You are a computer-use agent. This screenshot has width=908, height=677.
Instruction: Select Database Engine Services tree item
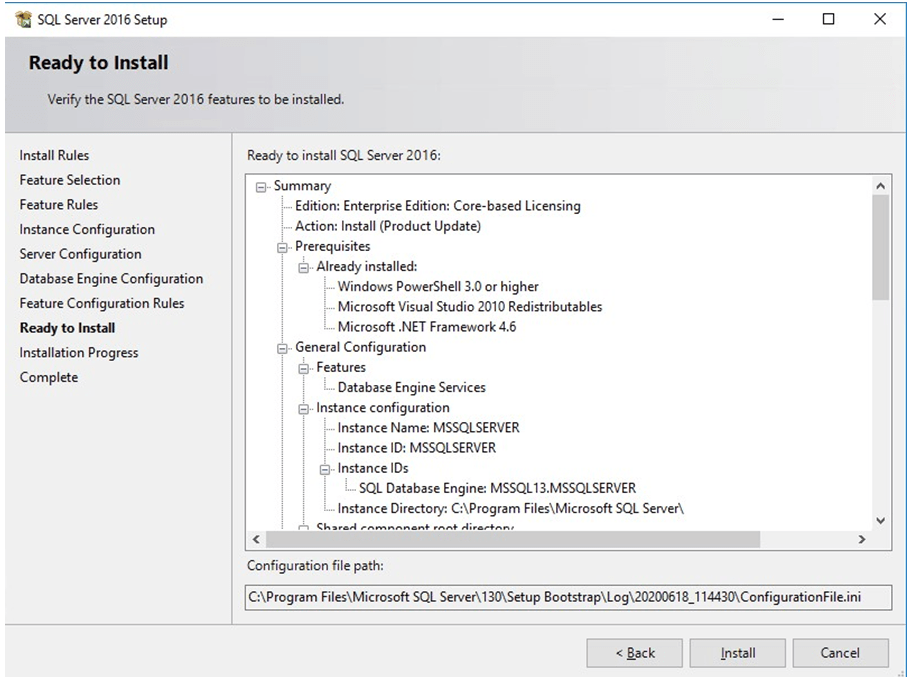tap(411, 388)
